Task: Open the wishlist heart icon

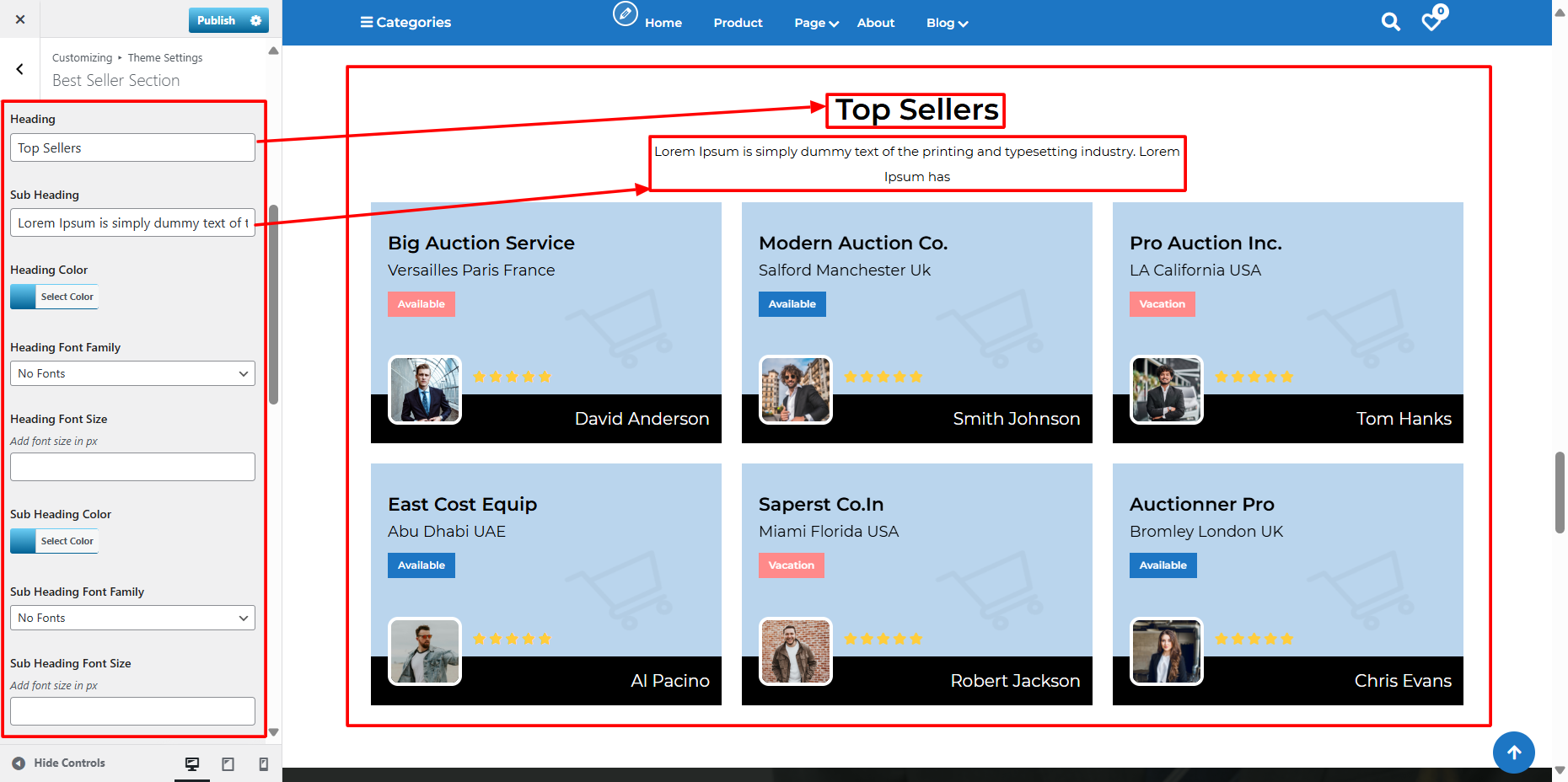Action: 1431,21
